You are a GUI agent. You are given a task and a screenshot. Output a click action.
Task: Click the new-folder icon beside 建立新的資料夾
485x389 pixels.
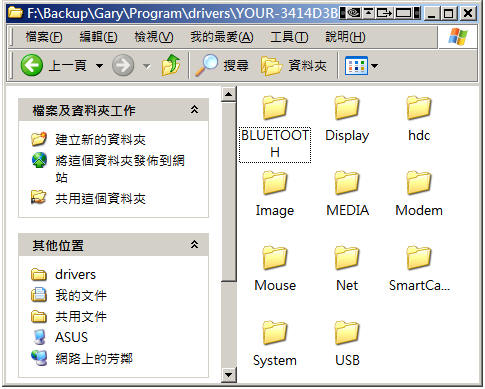[x=39, y=139]
